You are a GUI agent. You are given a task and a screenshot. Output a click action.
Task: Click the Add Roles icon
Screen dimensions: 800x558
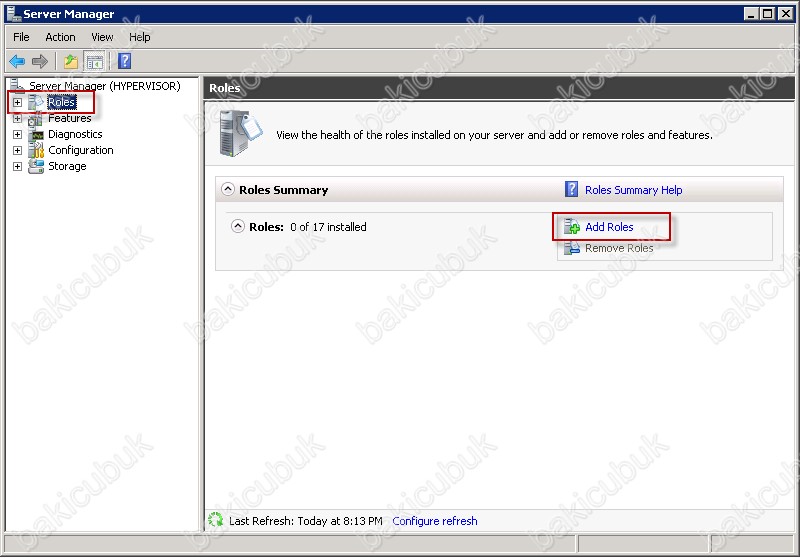[x=571, y=226]
